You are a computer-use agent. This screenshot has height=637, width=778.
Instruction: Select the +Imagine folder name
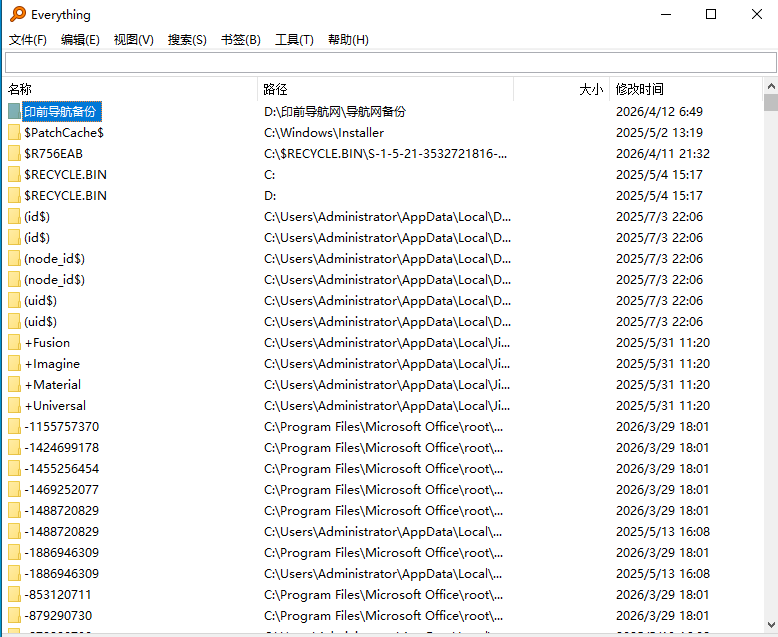(52, 364)
